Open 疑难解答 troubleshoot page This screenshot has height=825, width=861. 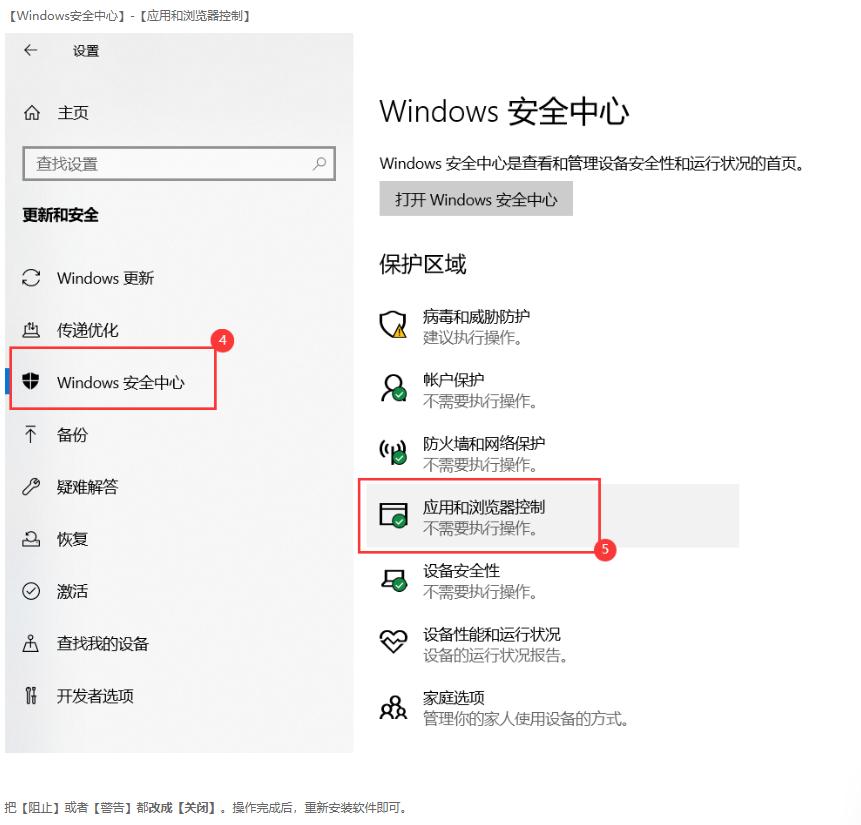pos(88,487)
